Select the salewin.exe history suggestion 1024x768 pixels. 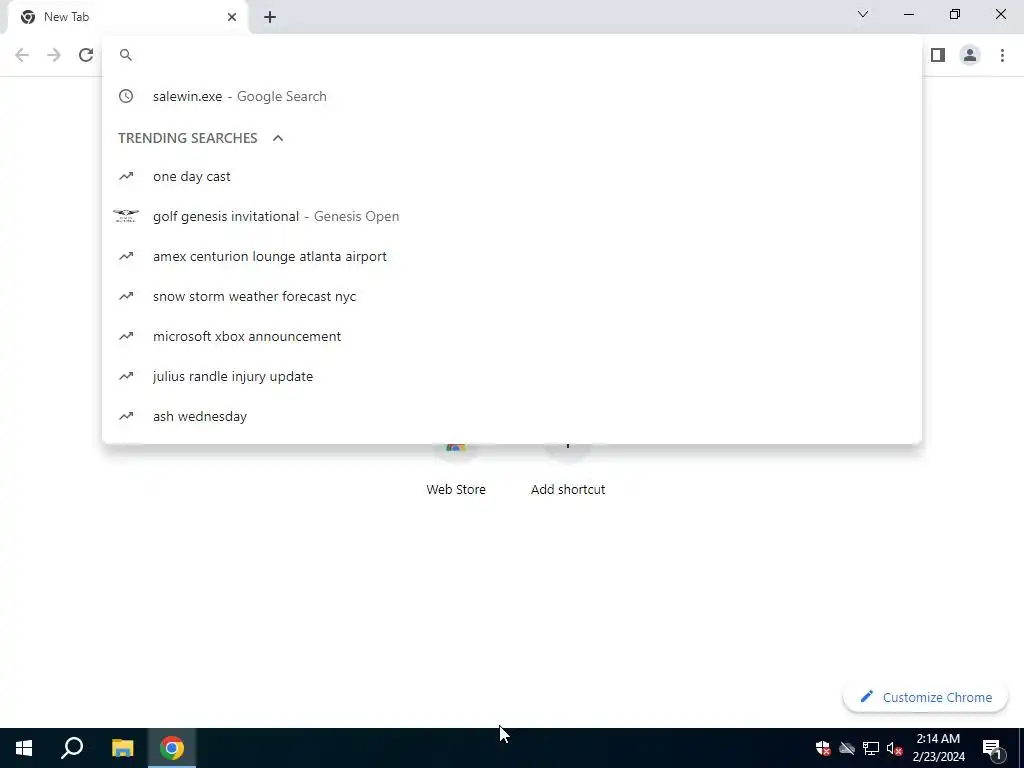[x=512, y=96]
